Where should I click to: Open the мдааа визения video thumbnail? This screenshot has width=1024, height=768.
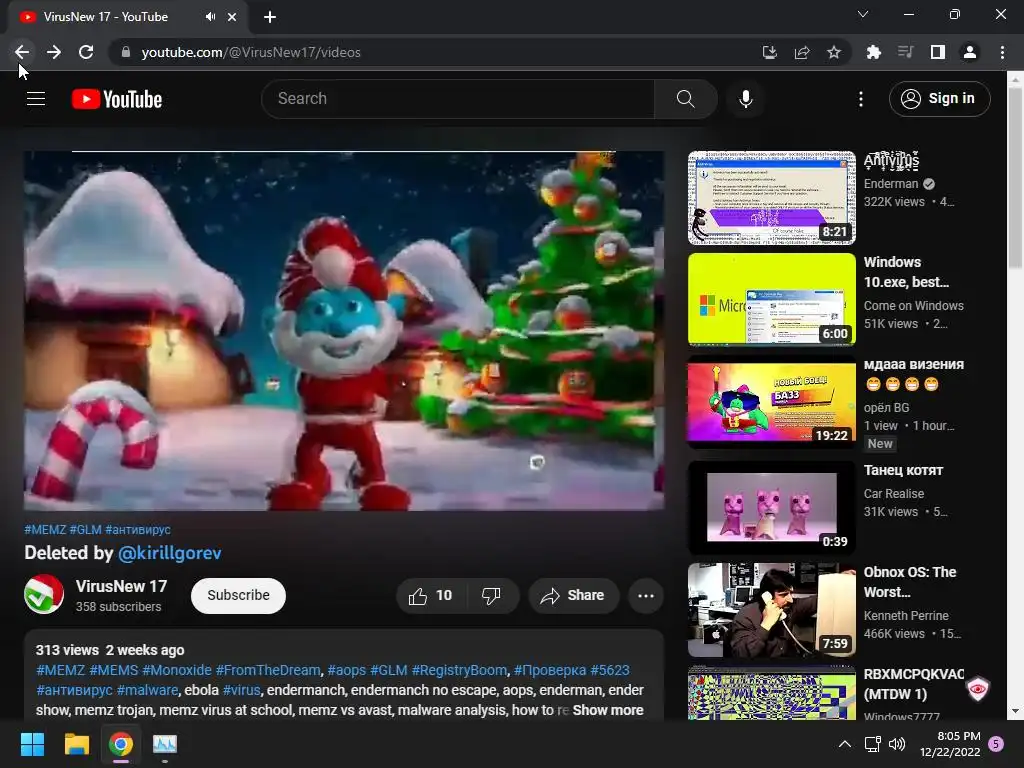(772, 402)
